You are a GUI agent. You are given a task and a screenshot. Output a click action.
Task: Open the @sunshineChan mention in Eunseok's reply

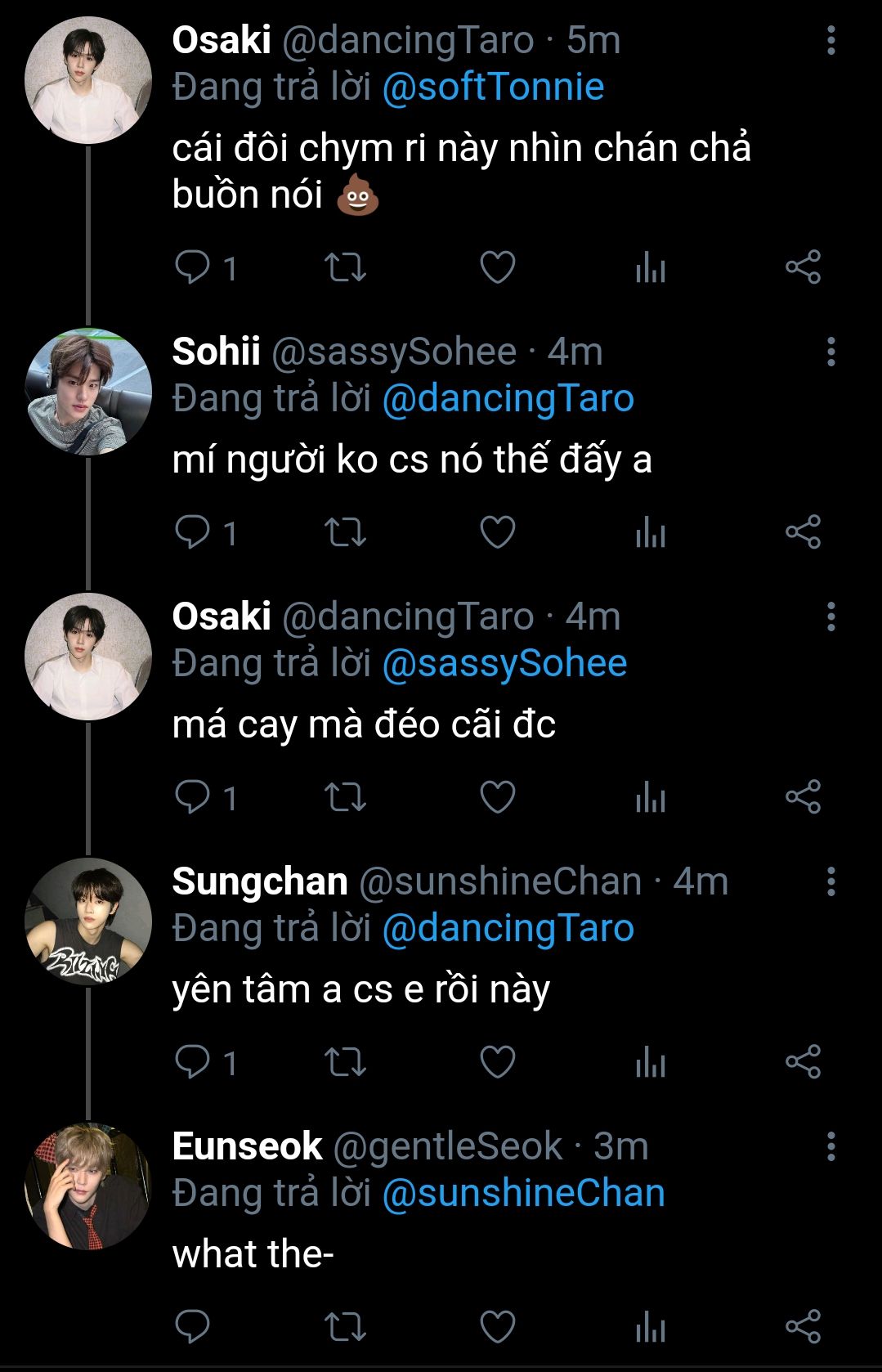(523, 1194)
